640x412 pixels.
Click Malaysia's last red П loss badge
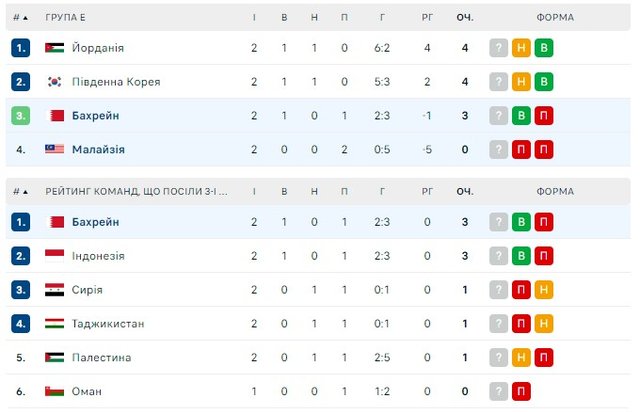pos(544,150)
